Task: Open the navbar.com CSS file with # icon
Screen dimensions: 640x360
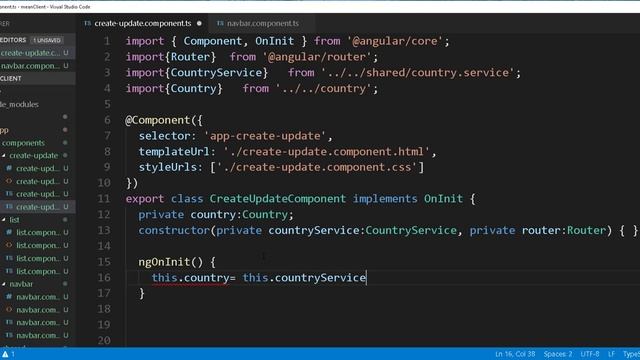Action: 38,297
